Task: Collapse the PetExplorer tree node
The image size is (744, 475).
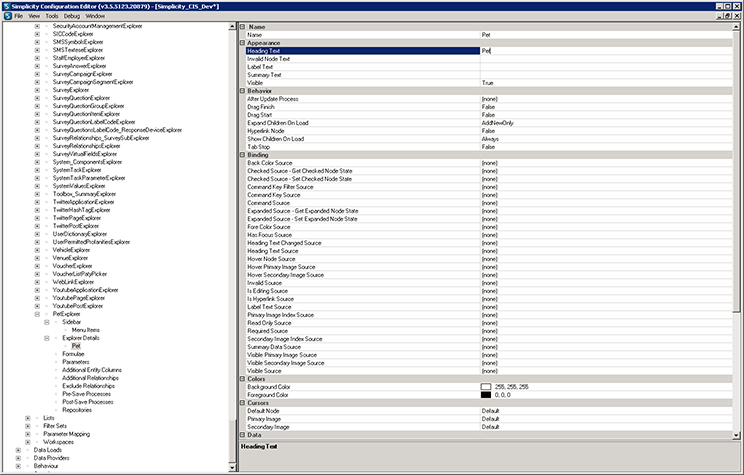Action: tap(38, 314)
